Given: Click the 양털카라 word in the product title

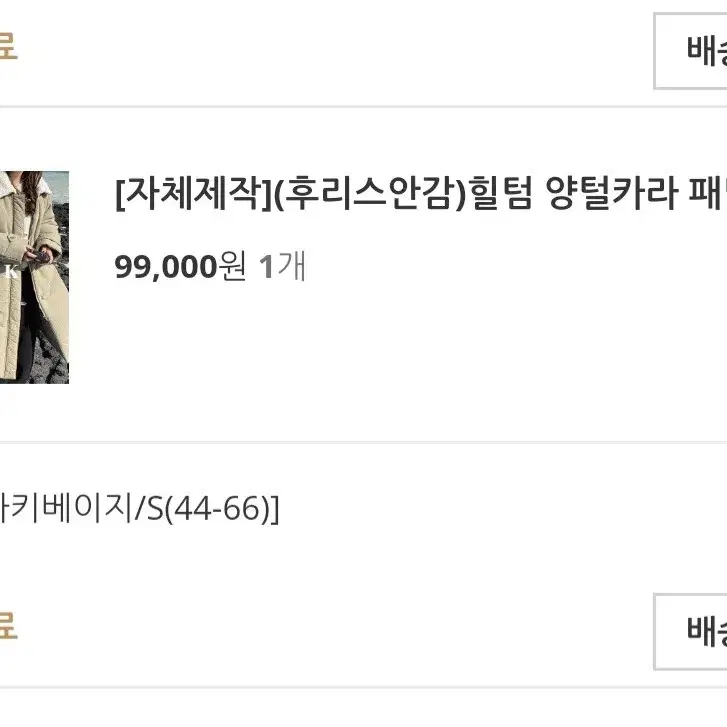Looking at the screenshot, I should click(x=612, y=193).
